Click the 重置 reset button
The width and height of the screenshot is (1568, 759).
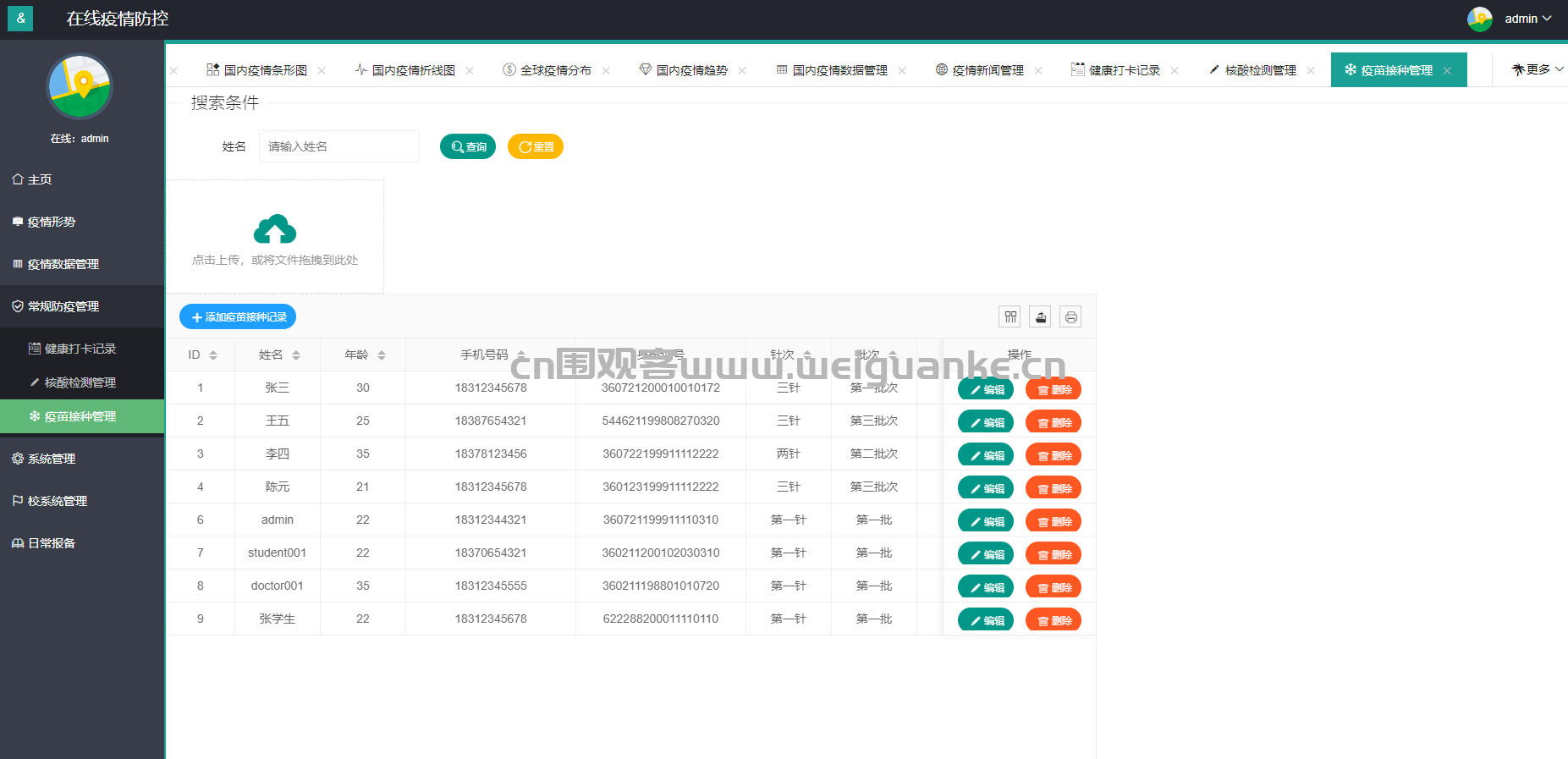point(536,146)
